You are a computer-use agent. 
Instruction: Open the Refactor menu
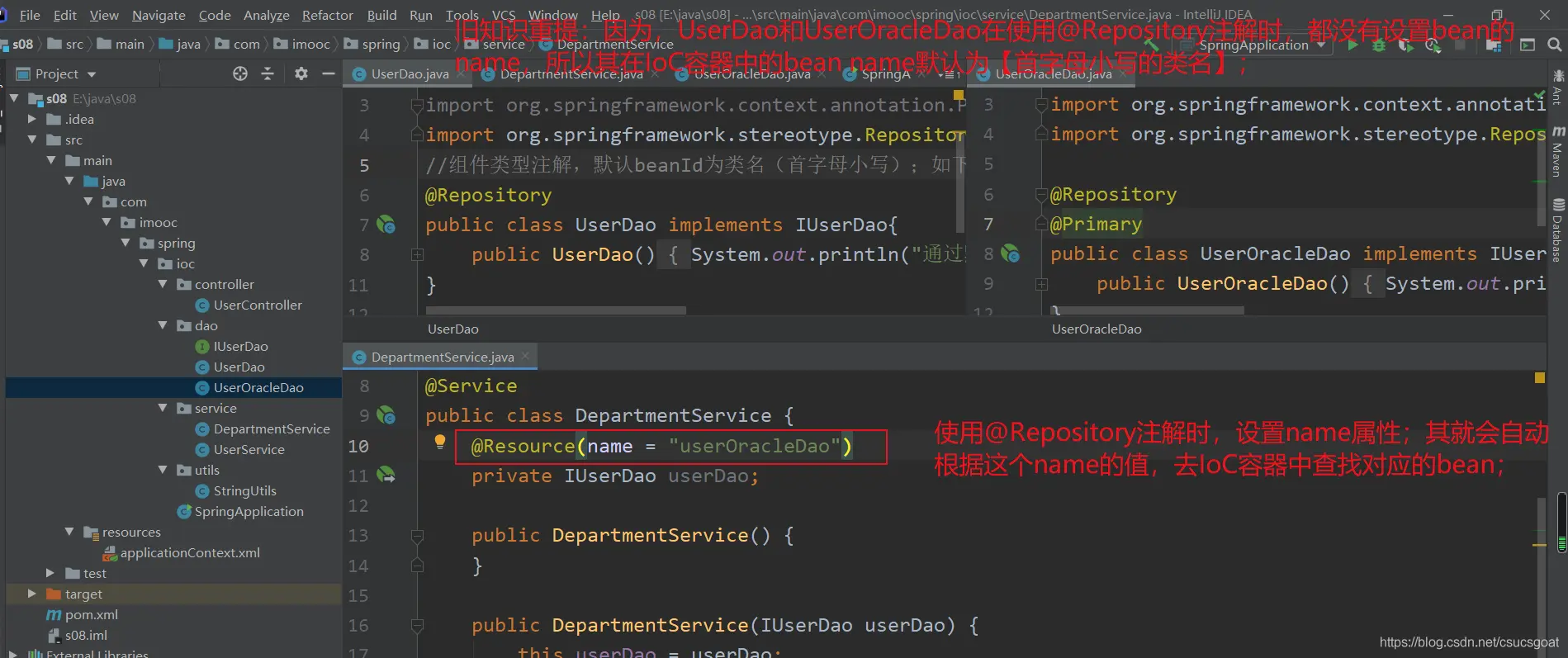click(327, 15)
